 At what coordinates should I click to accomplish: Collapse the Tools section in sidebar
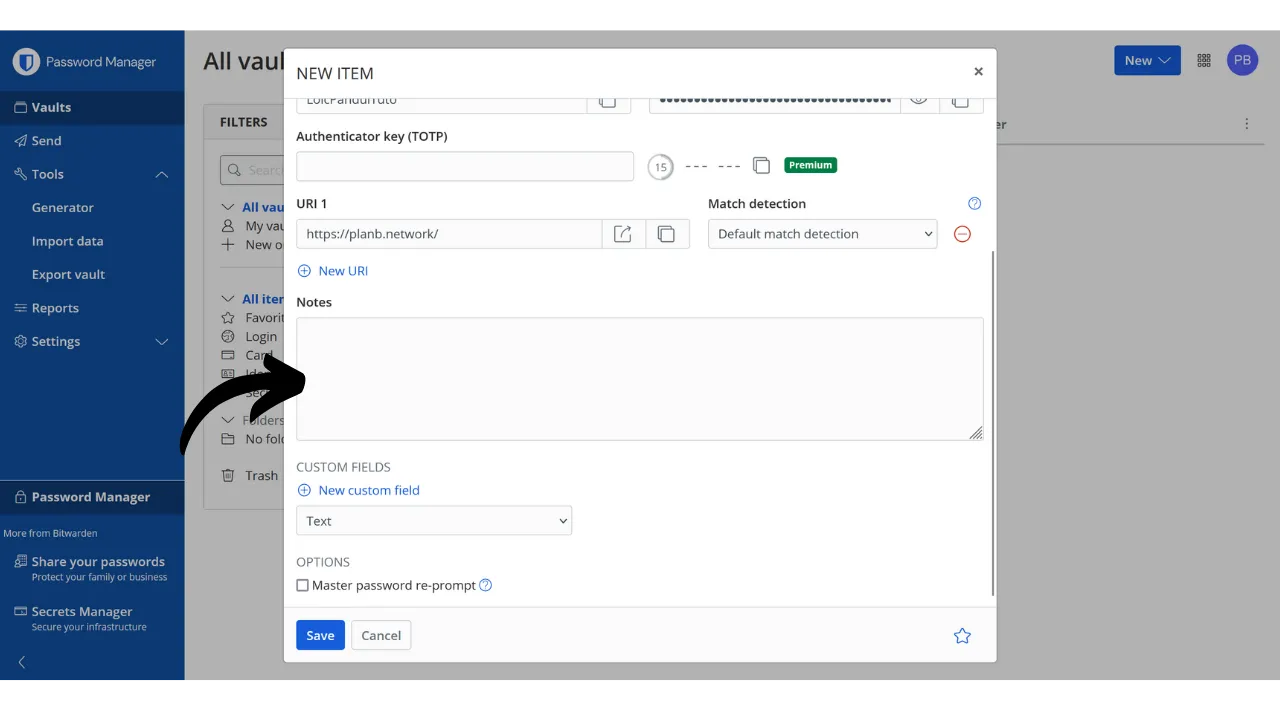coord(161,174)
